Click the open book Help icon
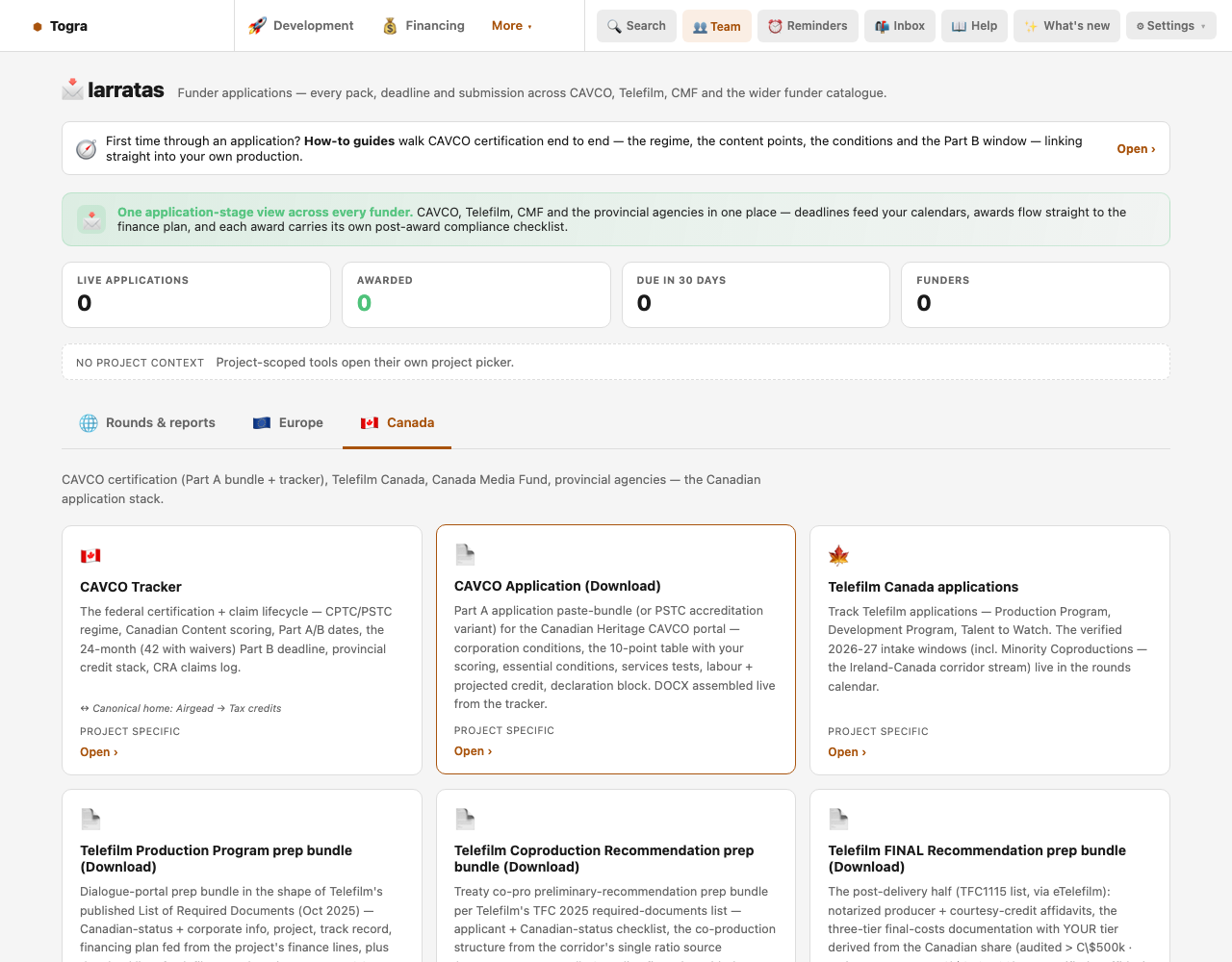 click(959, 27)
